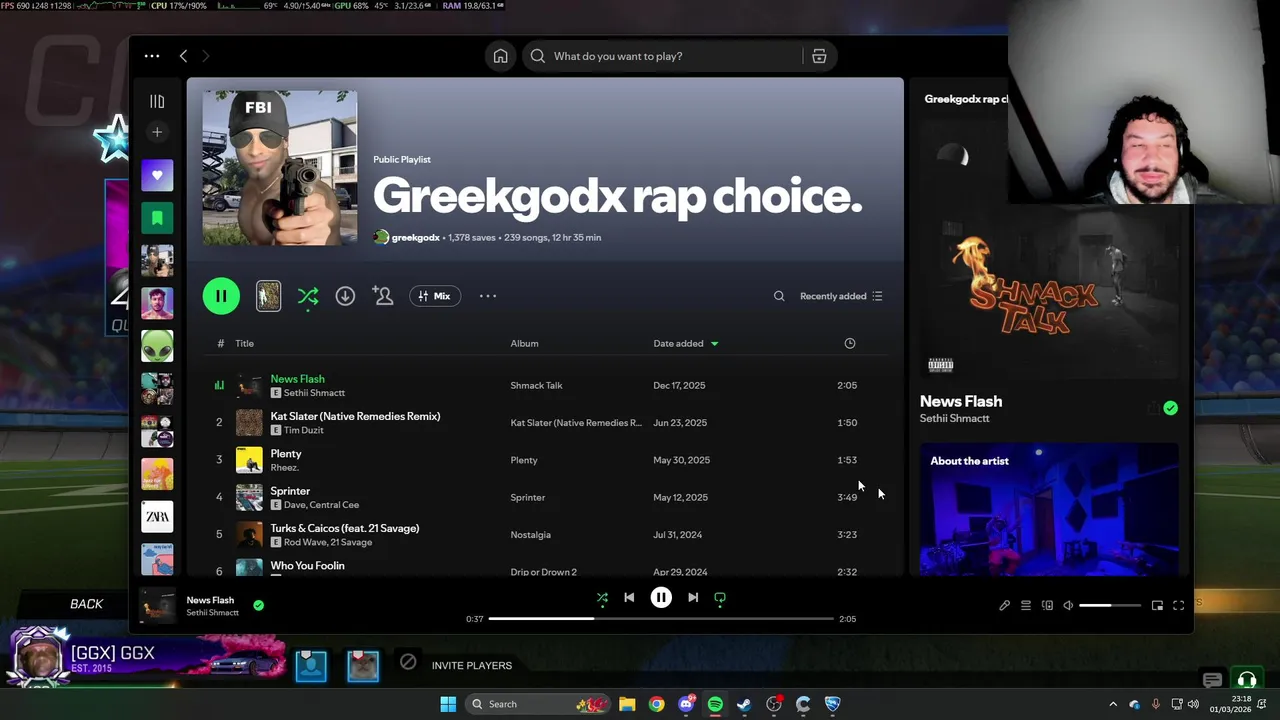Screen dimensions: 1280x720
Task: Click now-playing album thumbnail in bottom bar
Action: pos(157,605)
